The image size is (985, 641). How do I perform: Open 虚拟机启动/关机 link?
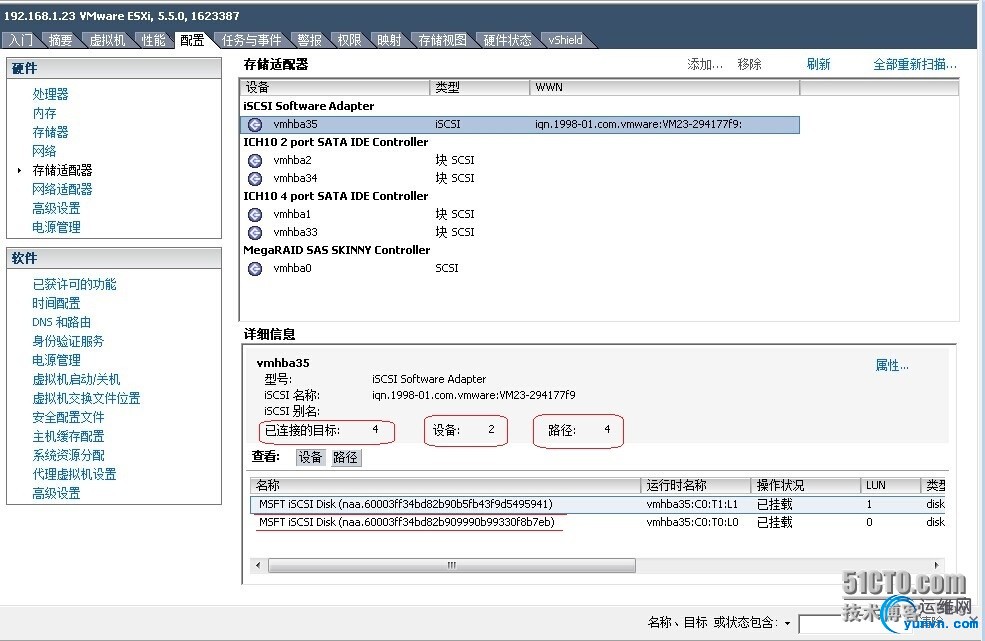coord(76,379)
